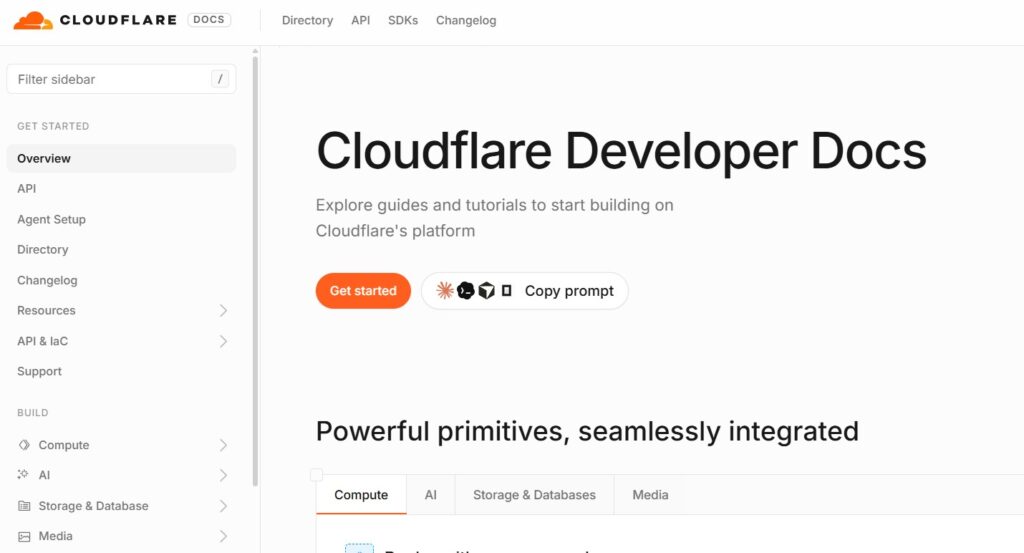Open SDKs in the top navigation

point(403,20)
